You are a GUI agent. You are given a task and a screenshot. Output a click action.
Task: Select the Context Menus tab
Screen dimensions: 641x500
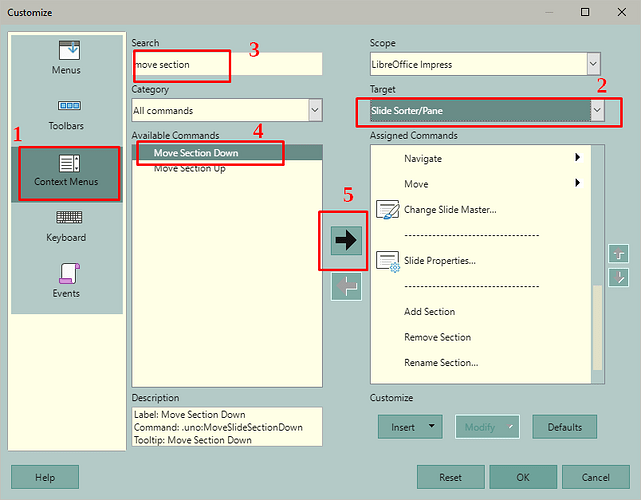coord(66,174)
